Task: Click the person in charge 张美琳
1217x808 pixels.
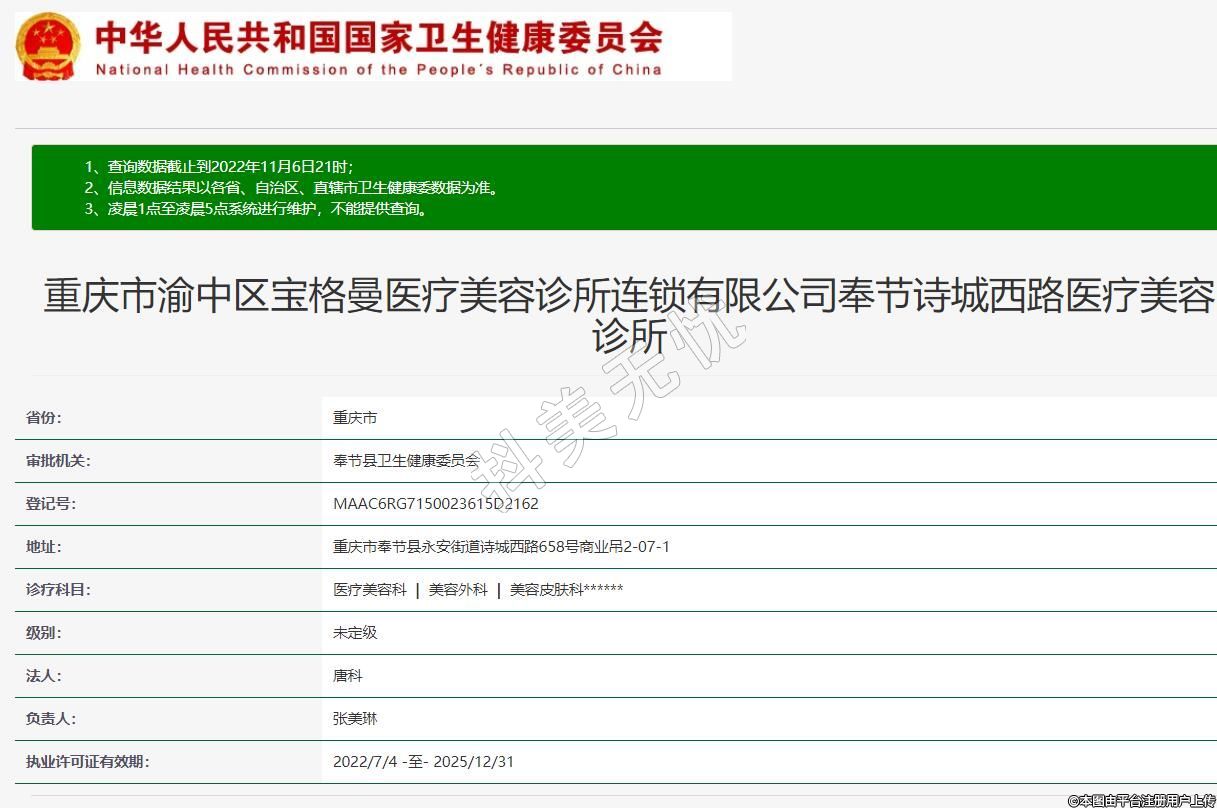Action: [x=355, y=719]
